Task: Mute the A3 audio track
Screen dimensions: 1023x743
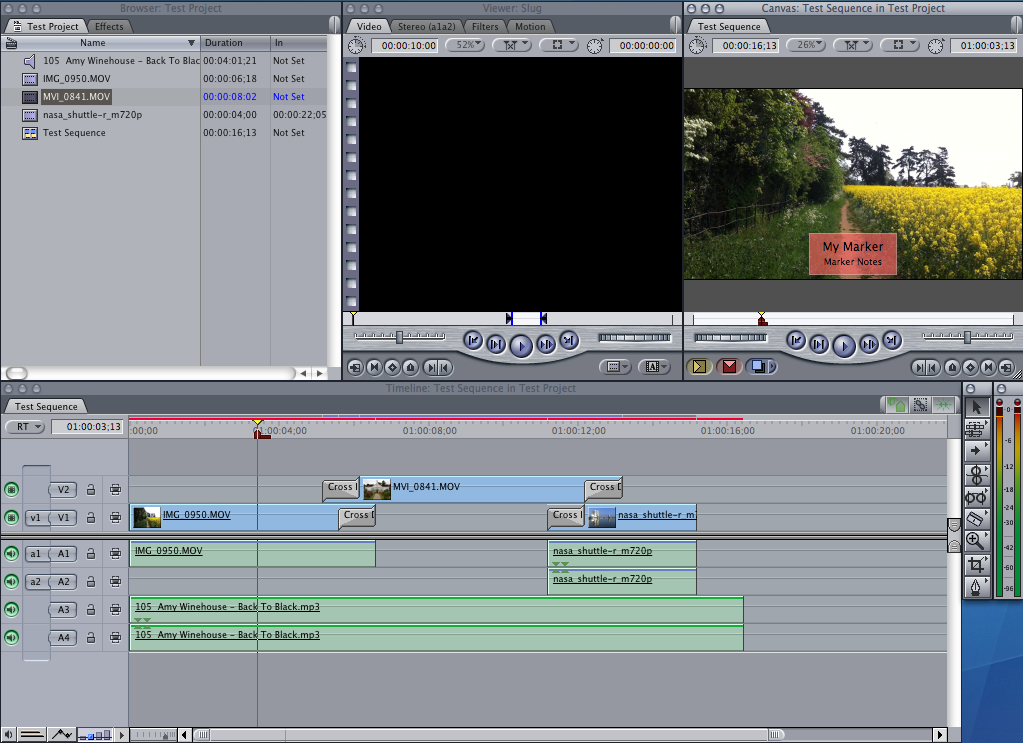Action: pyautogui.click(x=11, y=609)
